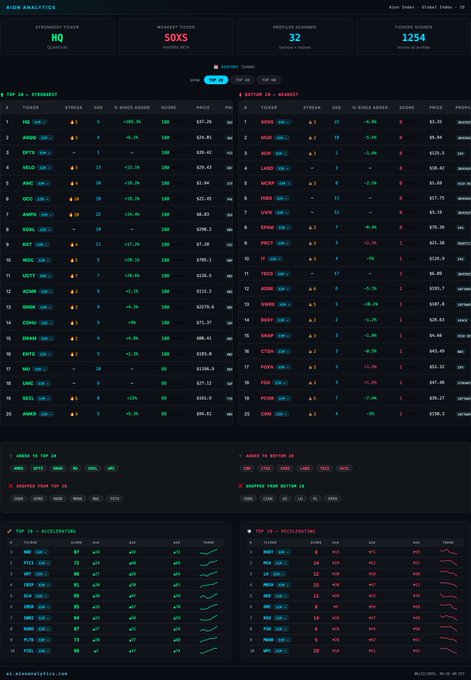Sort strongest table by Streak column

74,108
